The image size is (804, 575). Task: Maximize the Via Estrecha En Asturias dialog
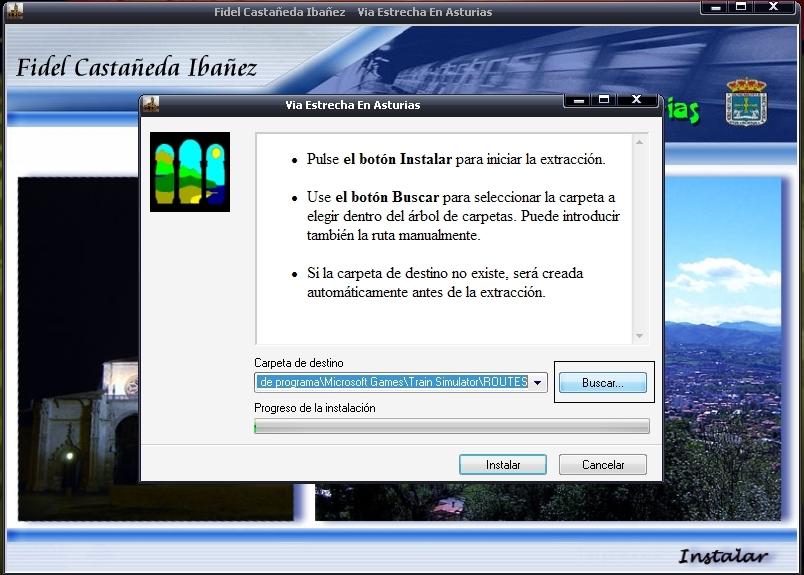coord(603,100)
